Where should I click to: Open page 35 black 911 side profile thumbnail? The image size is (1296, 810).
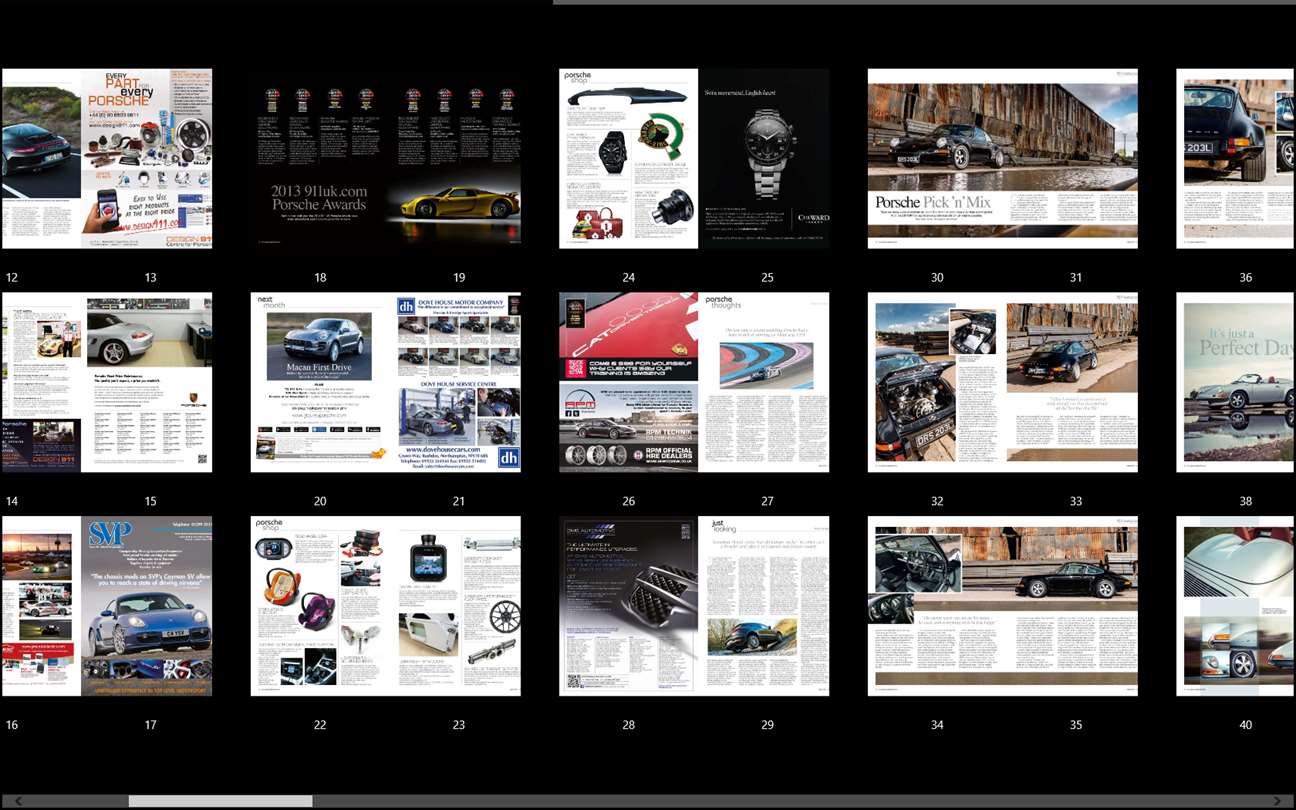tap(1071, 606)
